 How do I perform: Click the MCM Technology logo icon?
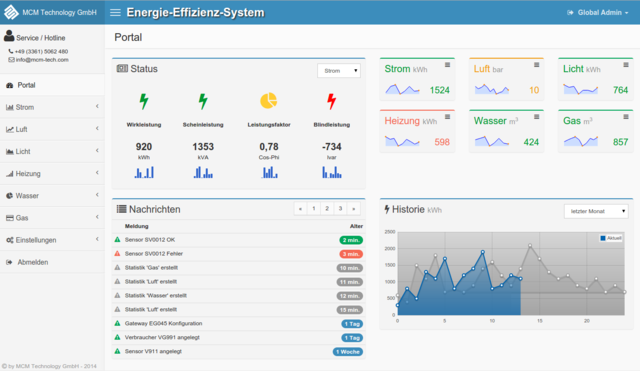pos(11,12)
